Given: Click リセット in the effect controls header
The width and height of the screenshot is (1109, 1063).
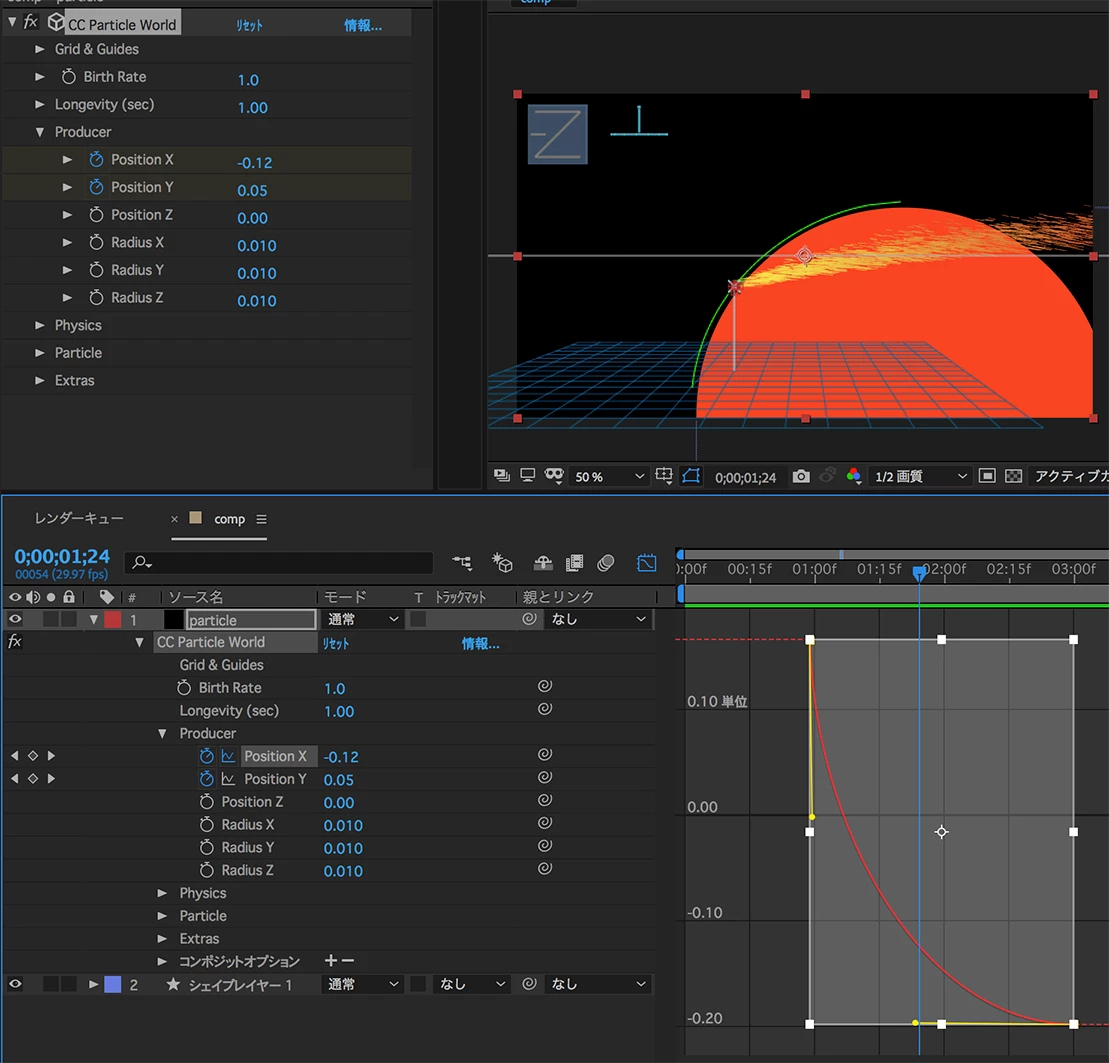Looking at the screenshot, I should pyautogui.click(x=249, y=25).
